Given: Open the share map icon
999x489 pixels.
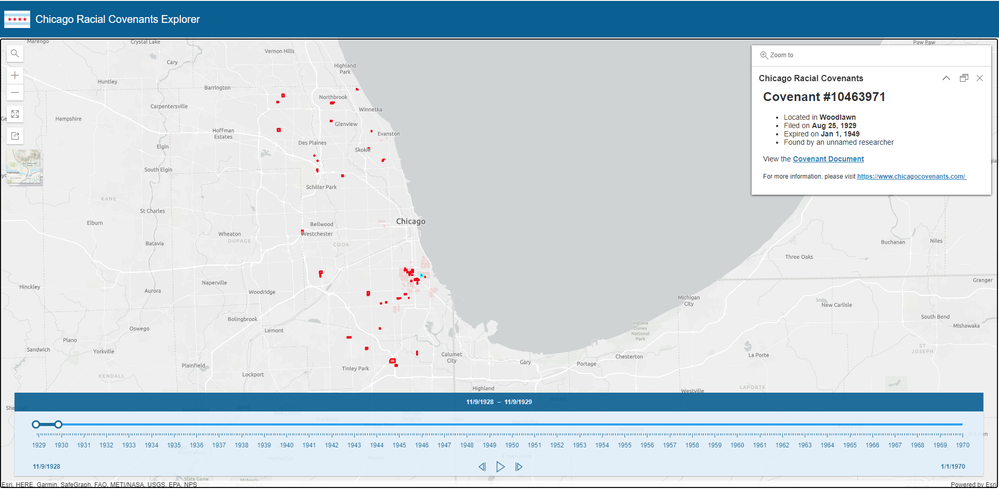Looking at the screenshot, I should (x=15, y=136).
